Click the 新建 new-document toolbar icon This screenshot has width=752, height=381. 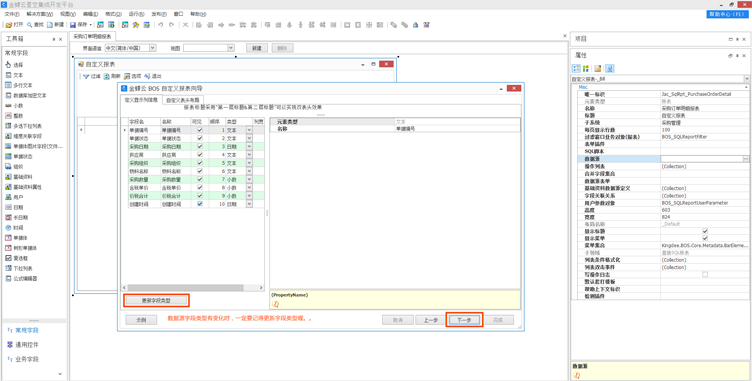click(x=49, y=24)
